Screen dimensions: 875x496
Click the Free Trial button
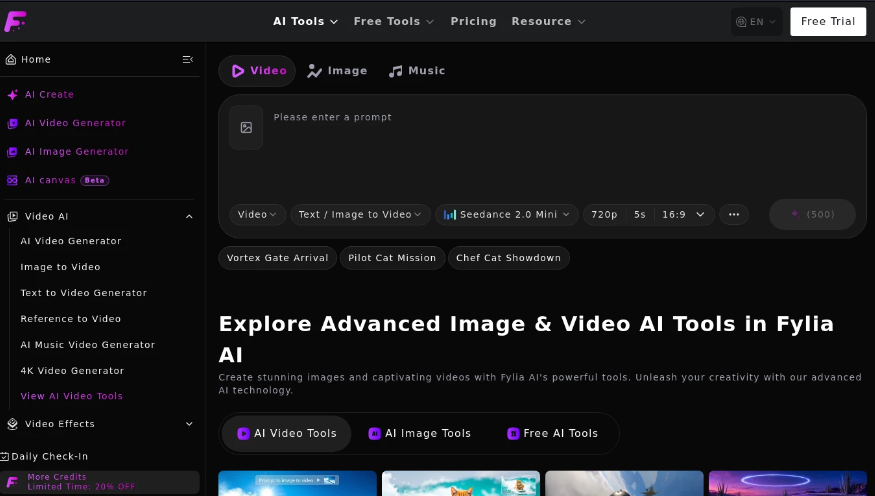pyautogui.click(x=828, y=22)
